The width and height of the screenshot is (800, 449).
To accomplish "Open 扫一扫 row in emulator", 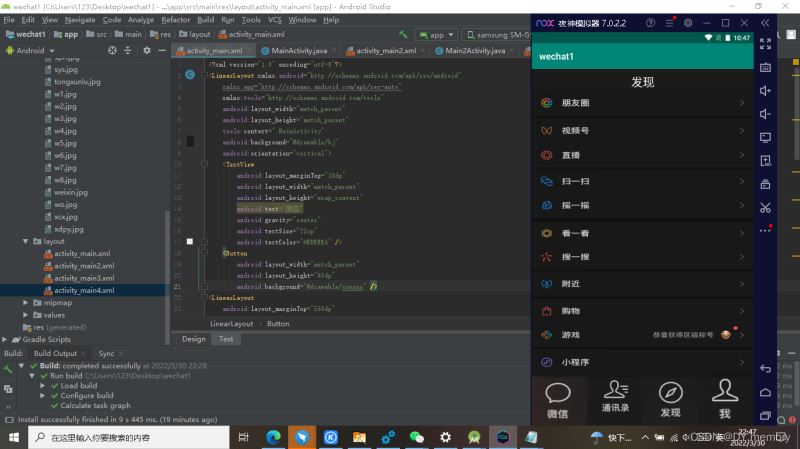I will (x=642, y=181).
